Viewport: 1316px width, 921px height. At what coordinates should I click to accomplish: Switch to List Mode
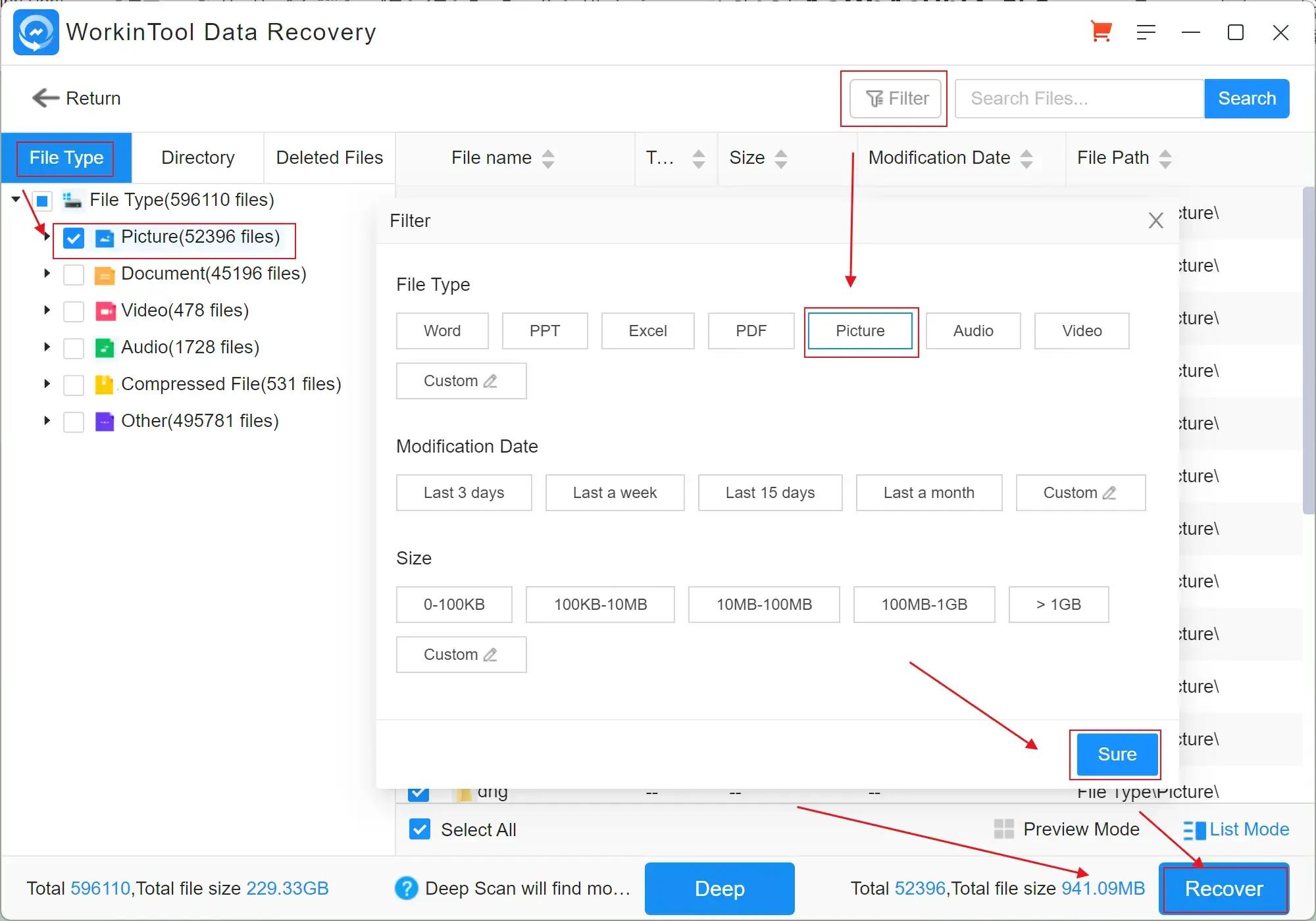[x=1236, y=830]
